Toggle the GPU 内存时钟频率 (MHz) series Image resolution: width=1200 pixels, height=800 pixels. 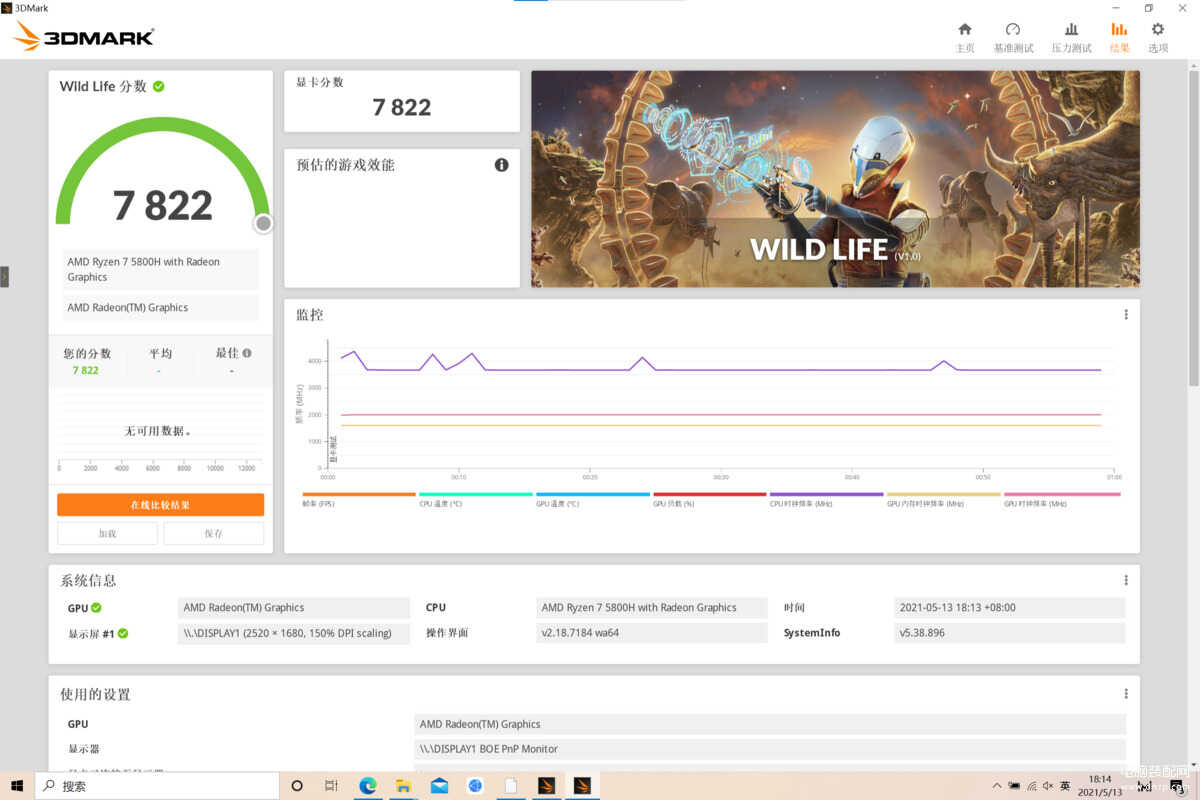click(x=943, y=498)
